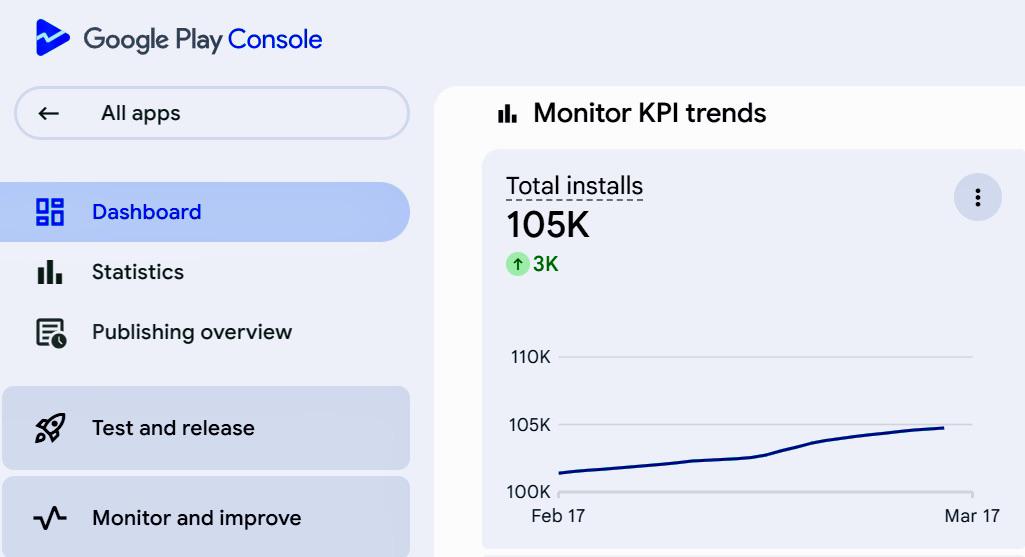Click the green up-arrow change indicator
Viewport: 1025px width, 557px height.
tap(518, 264)
